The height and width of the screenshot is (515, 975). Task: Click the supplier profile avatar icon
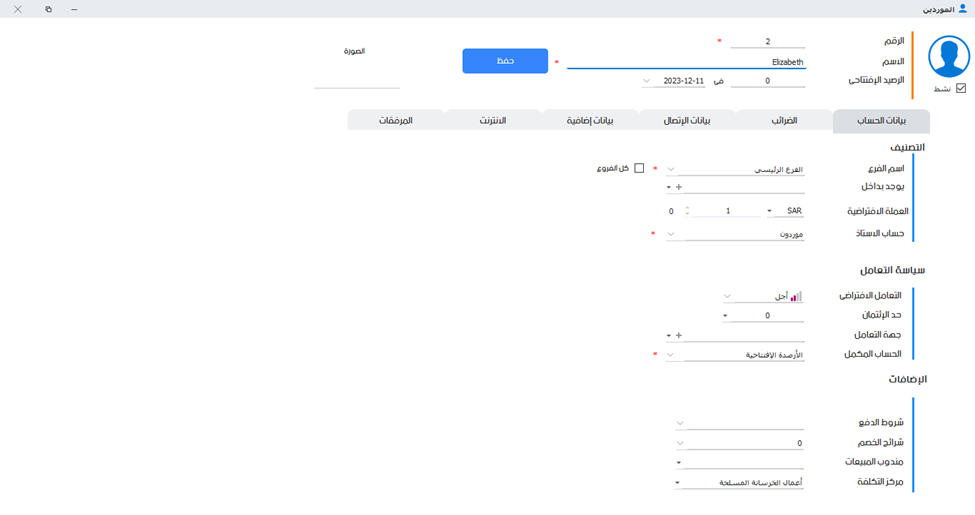click(x=949, y=57)
